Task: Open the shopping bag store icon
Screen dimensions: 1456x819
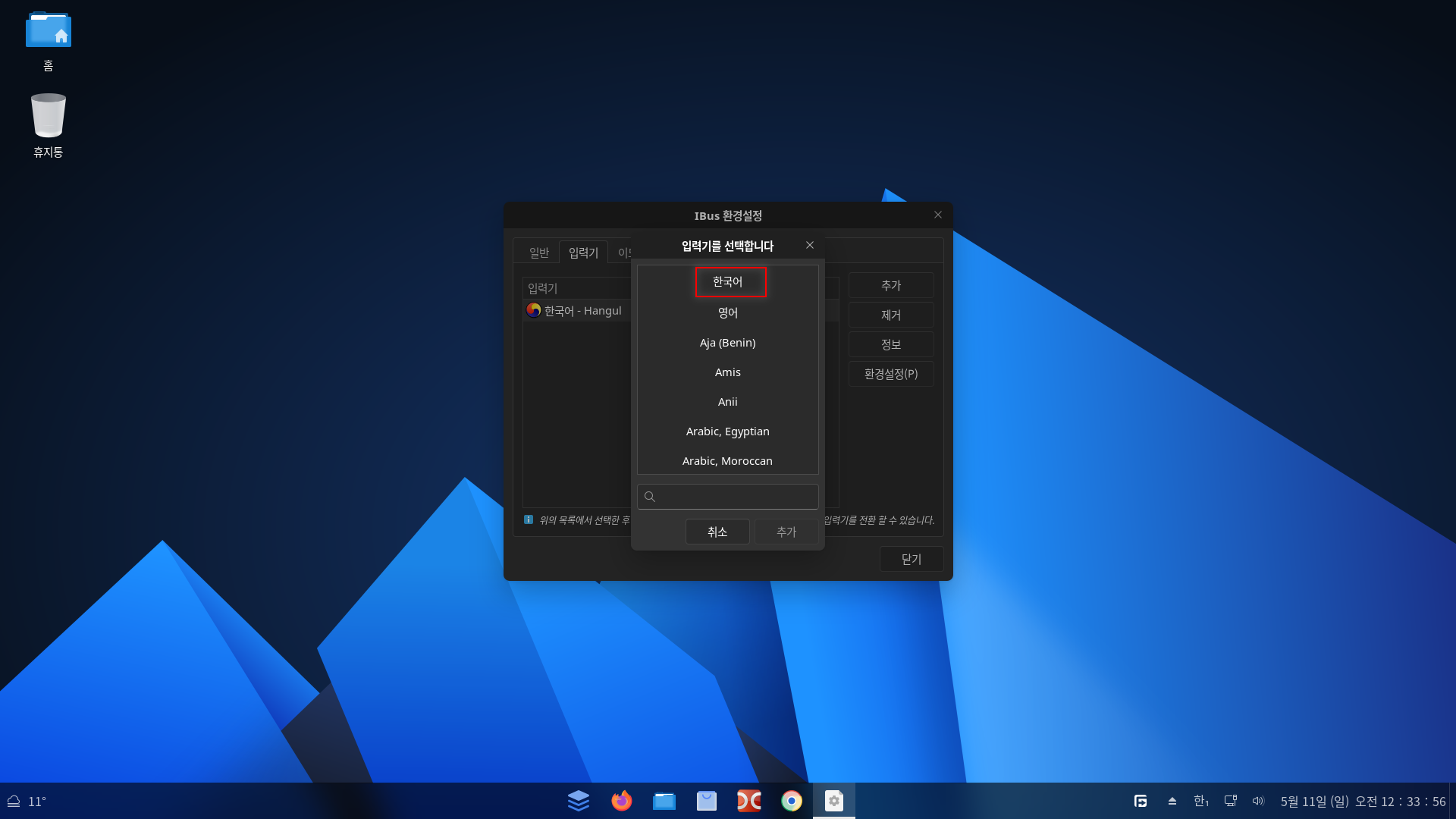Action: (706, 801)
